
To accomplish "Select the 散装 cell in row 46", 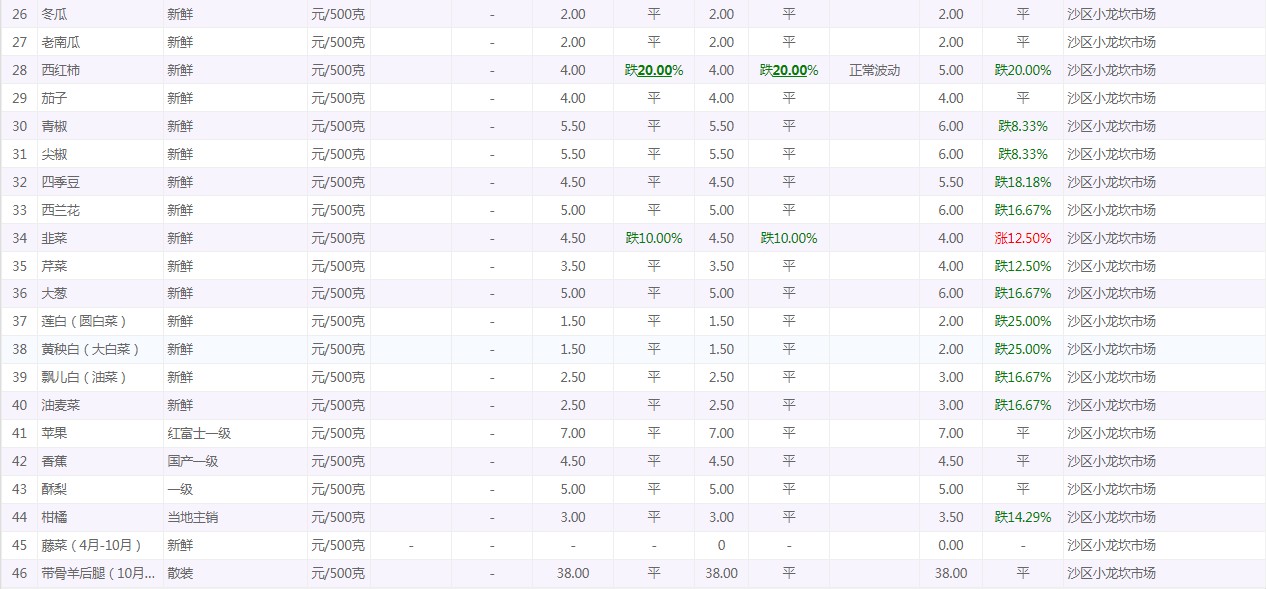I will [180, 574].
